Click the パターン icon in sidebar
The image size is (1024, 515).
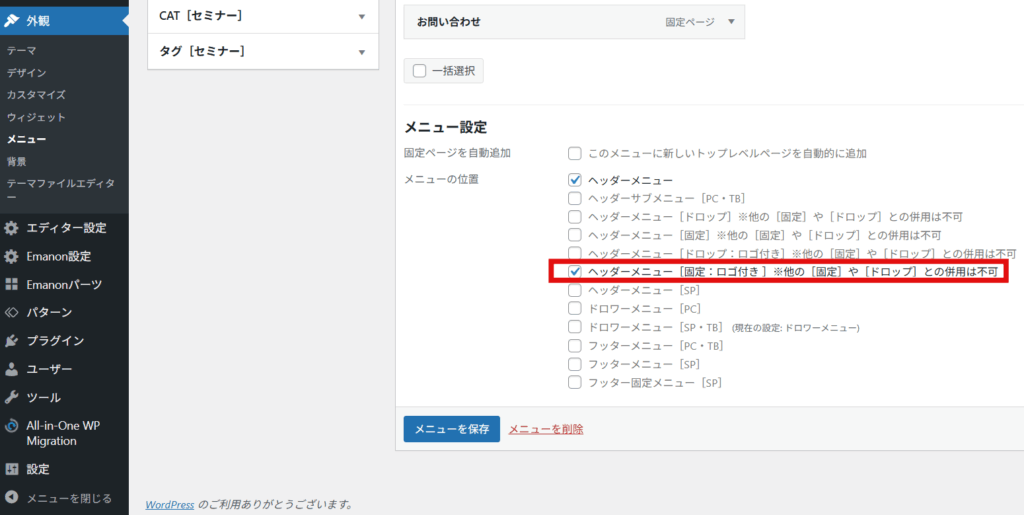(12, 312)
